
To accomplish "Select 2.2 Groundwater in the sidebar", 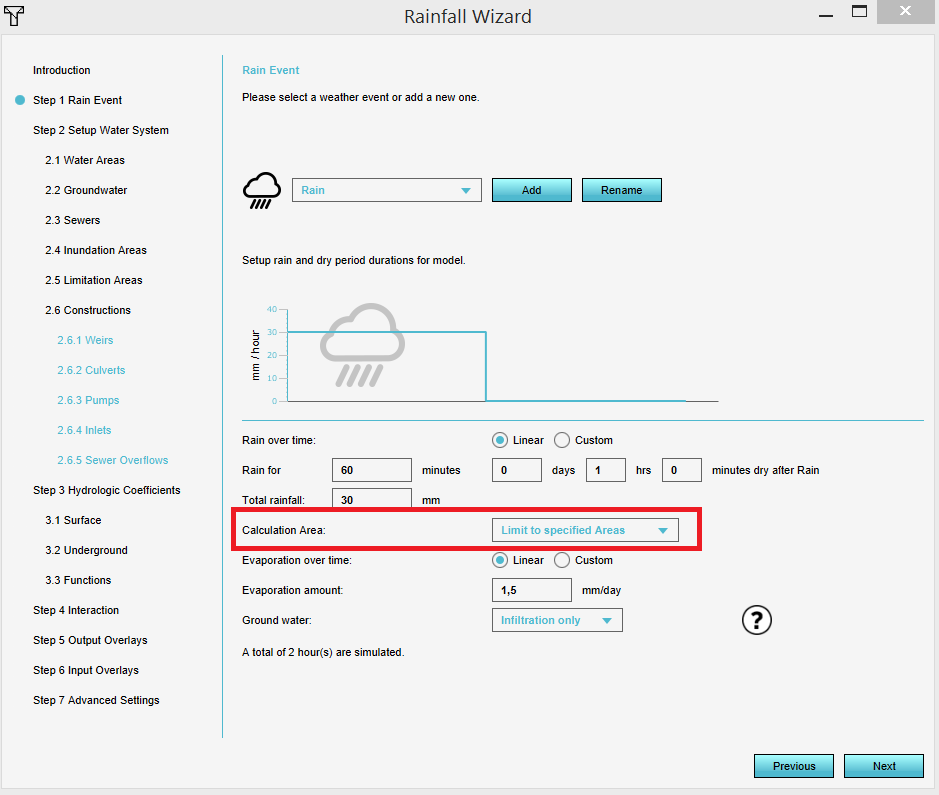I will pyautogui.click(x=86, y=190).
